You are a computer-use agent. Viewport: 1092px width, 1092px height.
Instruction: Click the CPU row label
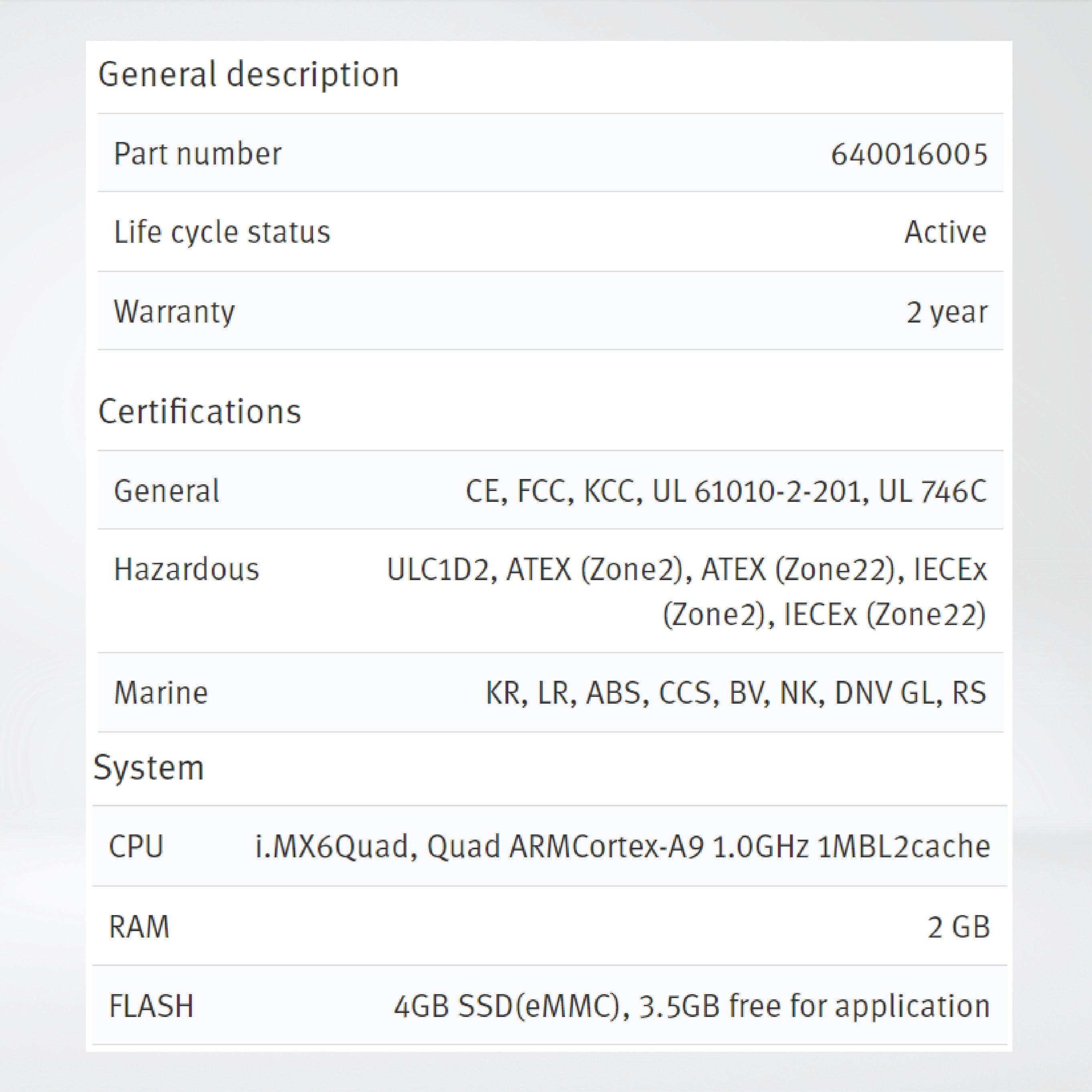click(x=136, y=847)
